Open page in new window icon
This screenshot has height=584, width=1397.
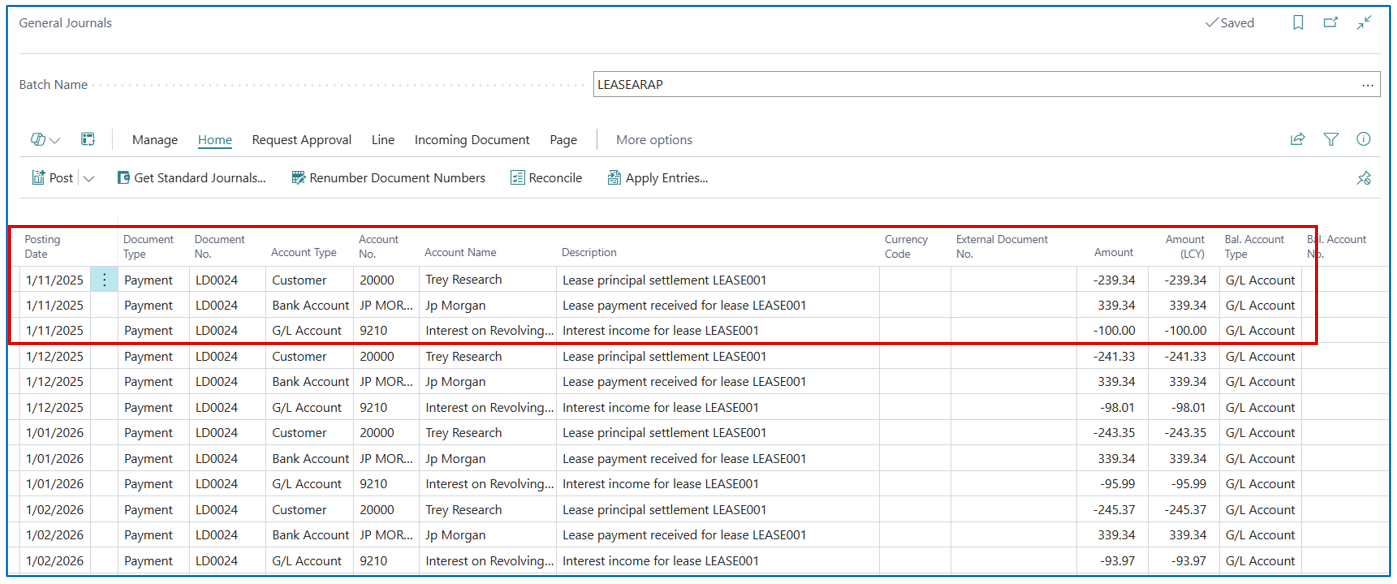click(x=1331, y=23)
